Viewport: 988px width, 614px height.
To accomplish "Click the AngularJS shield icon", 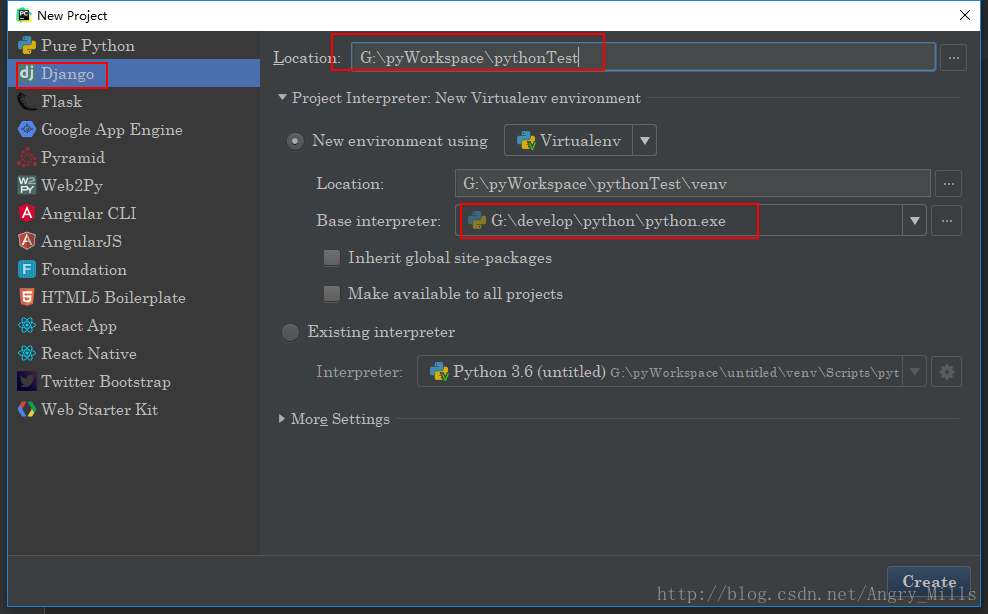I will 26,241.
